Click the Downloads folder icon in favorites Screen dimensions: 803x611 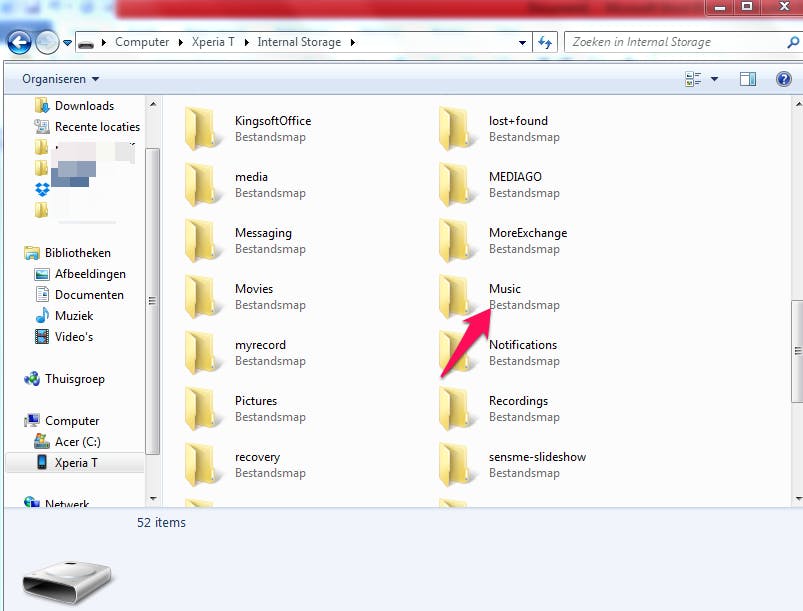tap(41, 105)
